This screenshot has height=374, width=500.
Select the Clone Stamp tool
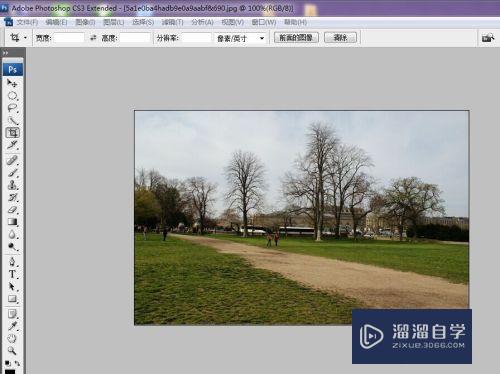12,185
